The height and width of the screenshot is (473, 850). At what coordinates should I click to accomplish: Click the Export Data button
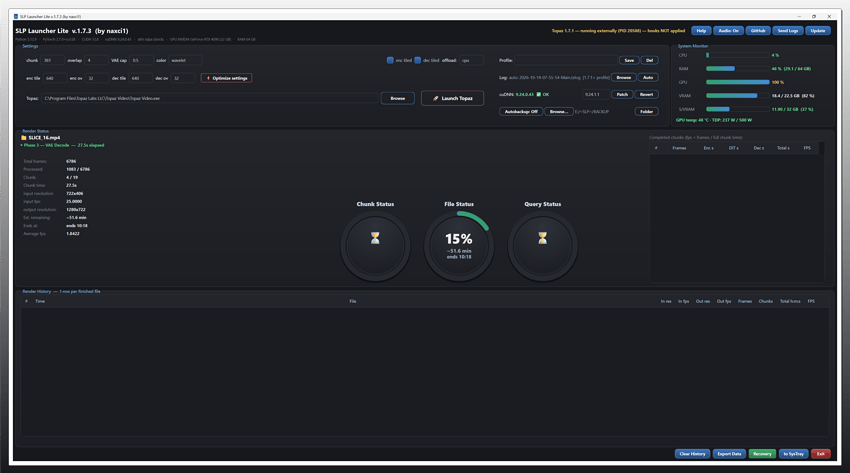(x=729, y=454)
